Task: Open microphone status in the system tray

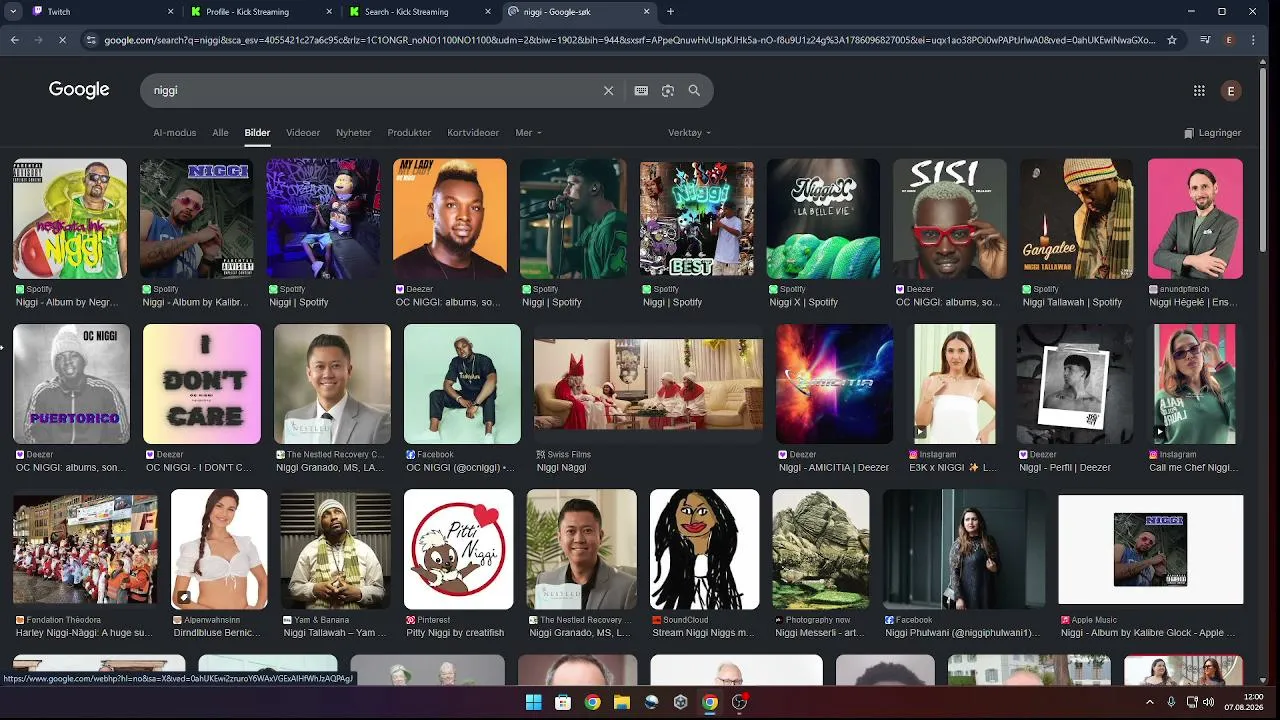Action: tap(1171, 702)
